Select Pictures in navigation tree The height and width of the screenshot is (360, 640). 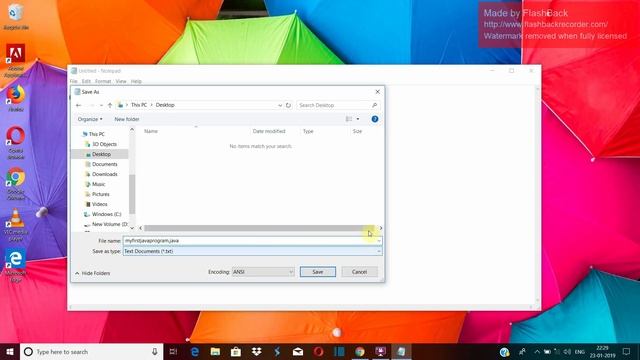click(x=100, y=194)
